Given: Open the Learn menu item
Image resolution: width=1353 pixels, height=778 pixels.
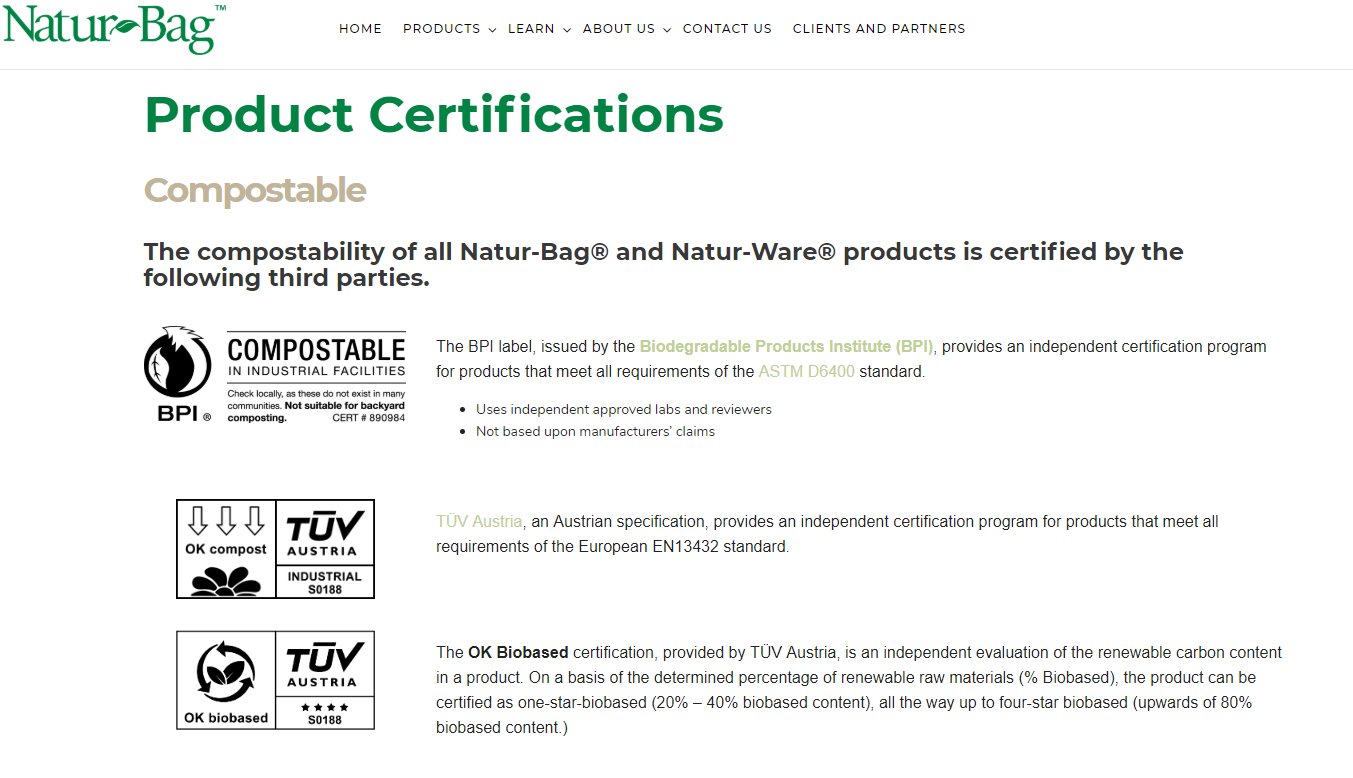Looking at the screenshot, I should tap(531, 29).
